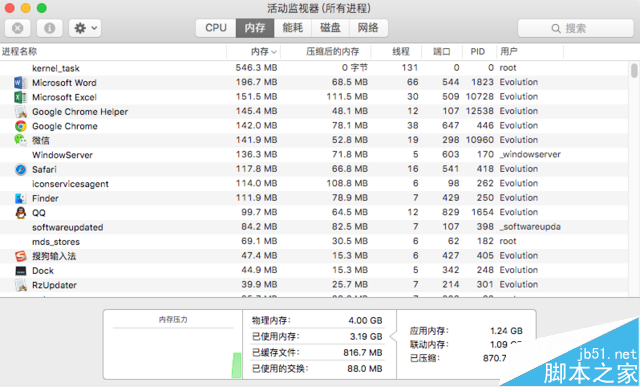Select the QQ penguin icon

pyautogui.click(x=20, y=213)
